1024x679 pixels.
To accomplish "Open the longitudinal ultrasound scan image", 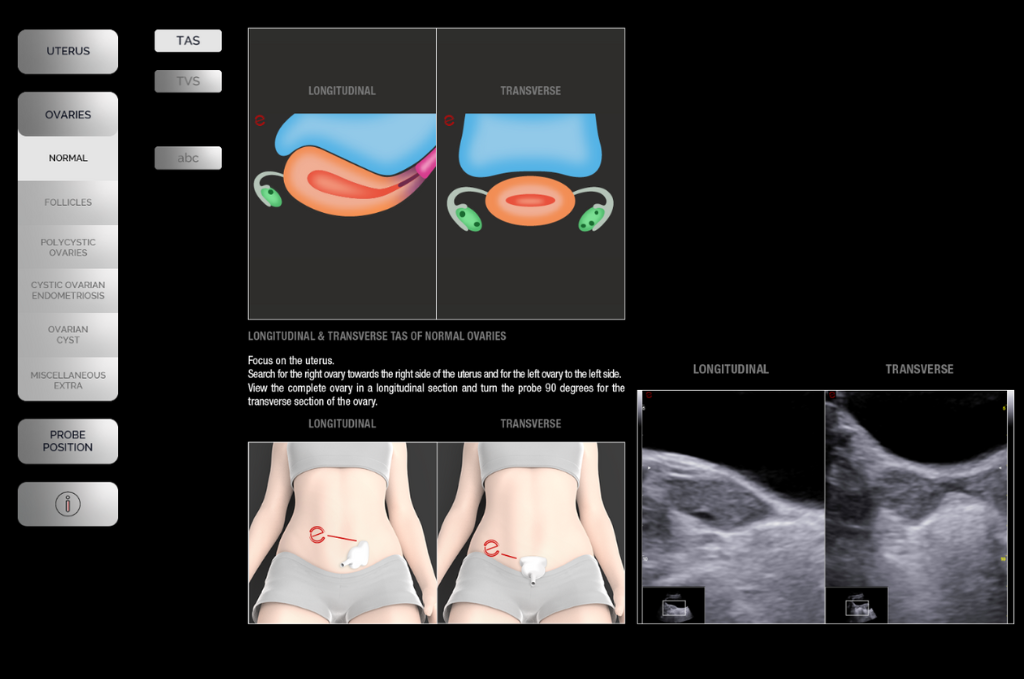I will [x=731, y=507].
